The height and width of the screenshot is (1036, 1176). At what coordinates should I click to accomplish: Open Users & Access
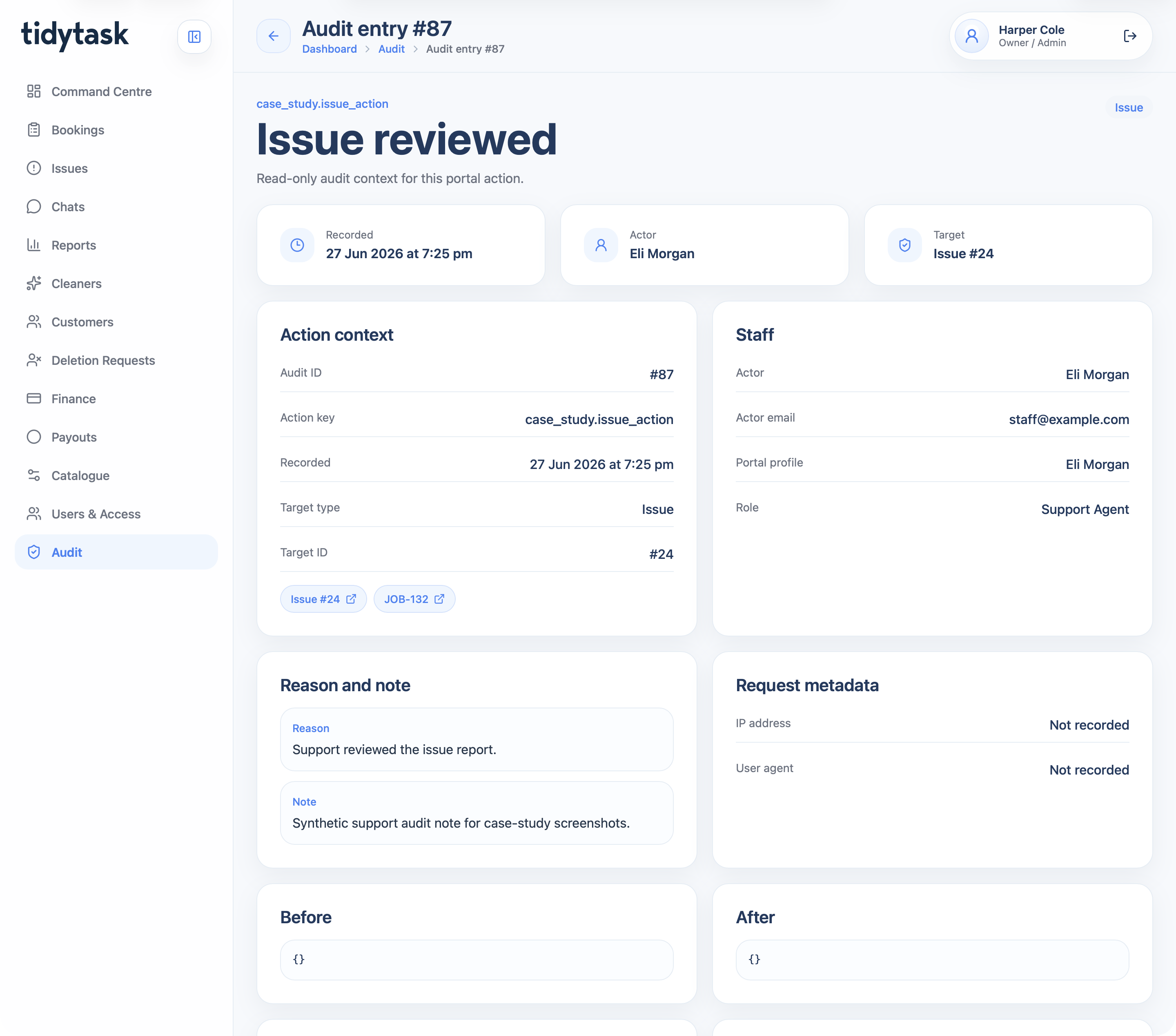[x=116, y=514]
